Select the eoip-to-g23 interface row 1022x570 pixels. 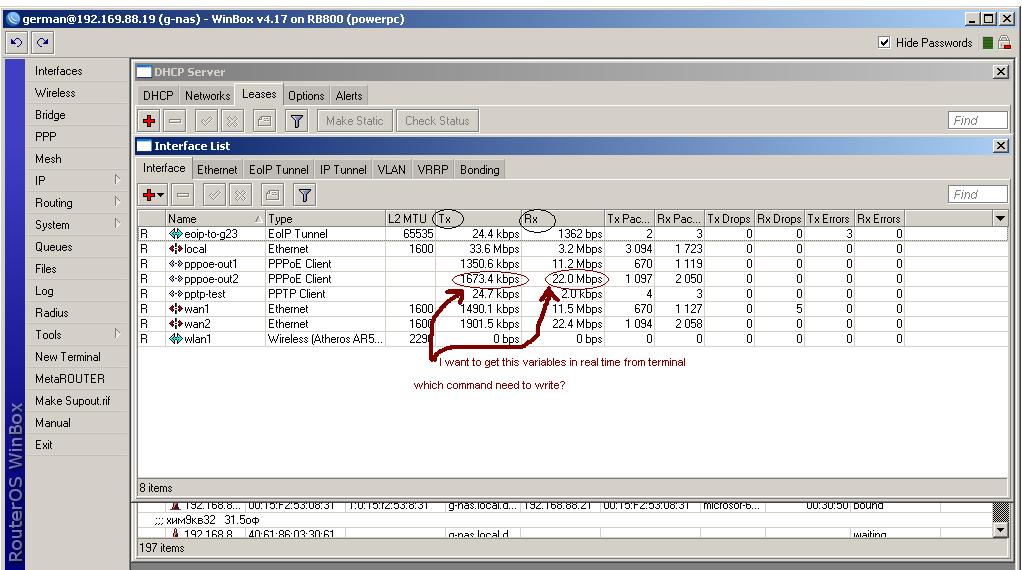[572, 234]
